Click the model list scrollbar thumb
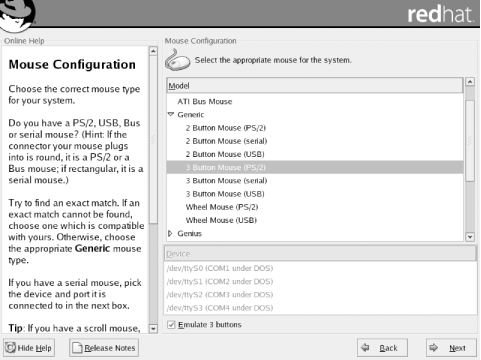This screenshot has width=481, height=360. click(x=470, y=140)
